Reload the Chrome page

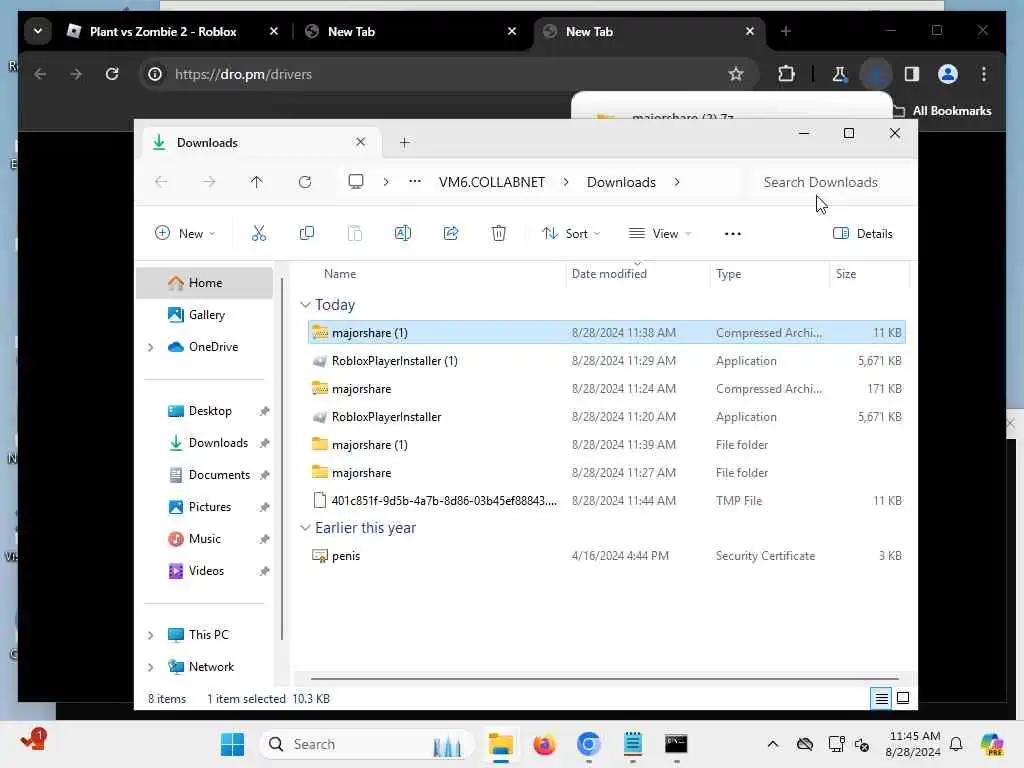tap(112, 74)
